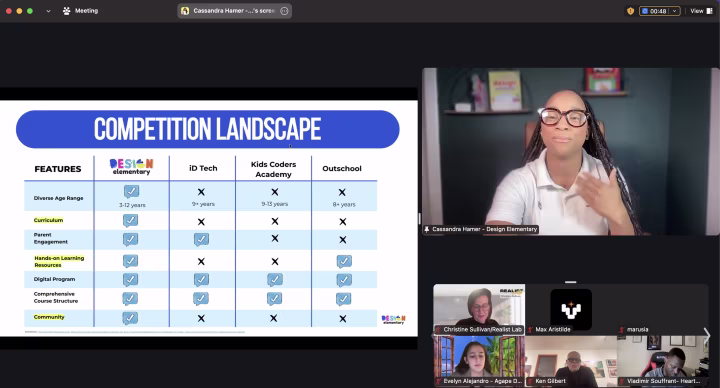This screenshot has width=720, height=388.
Task: Click the iD Tech column header
Action: [203, 168]
